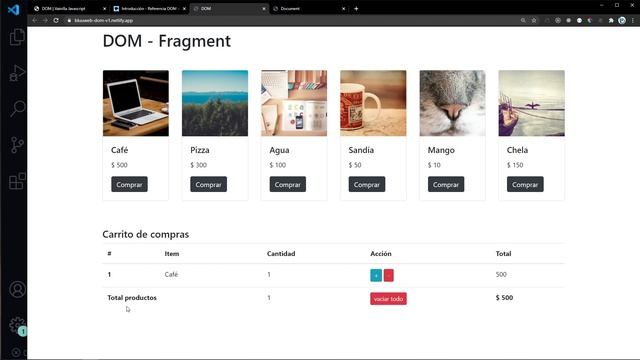
Task: Switch to the 'DOM | Vanilla Javascript' tab
Action: click(68, 9)
